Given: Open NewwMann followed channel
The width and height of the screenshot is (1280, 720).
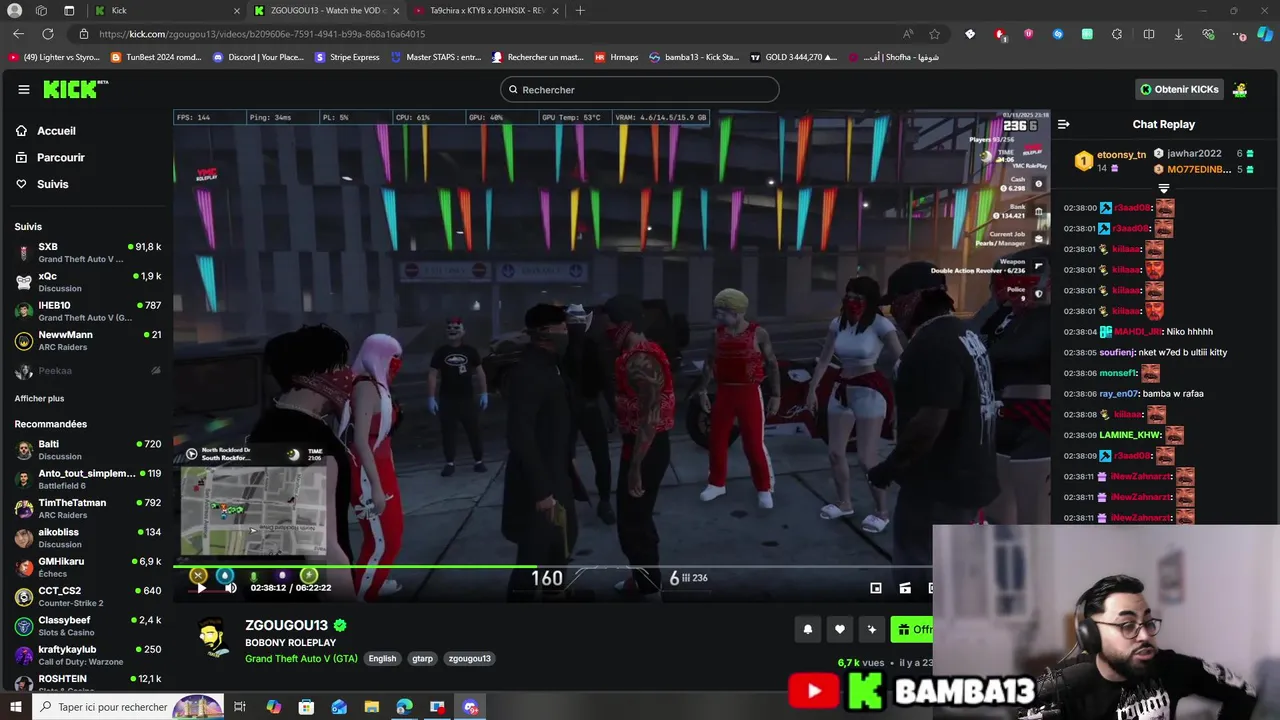Looking at the screenshot, I should (87, 341).
